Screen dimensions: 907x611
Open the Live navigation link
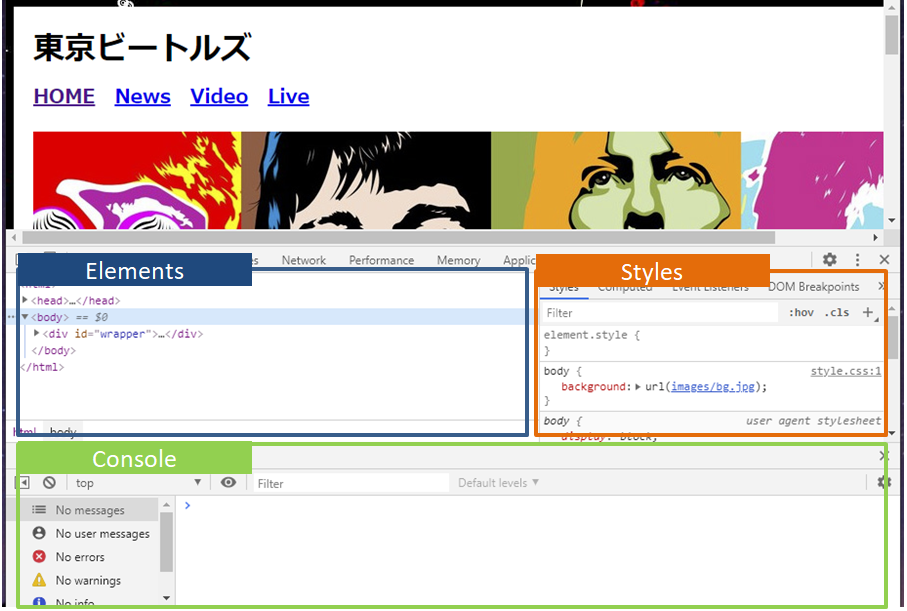coord(289,96)
